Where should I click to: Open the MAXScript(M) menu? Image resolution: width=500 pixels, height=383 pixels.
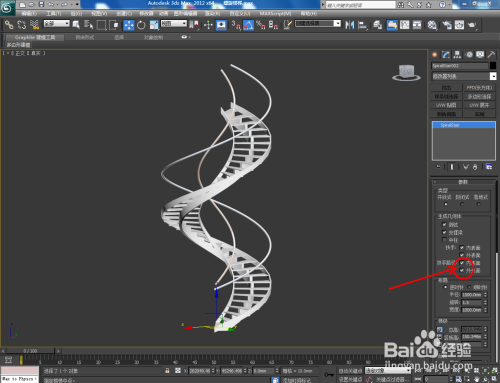pos(275,13)
